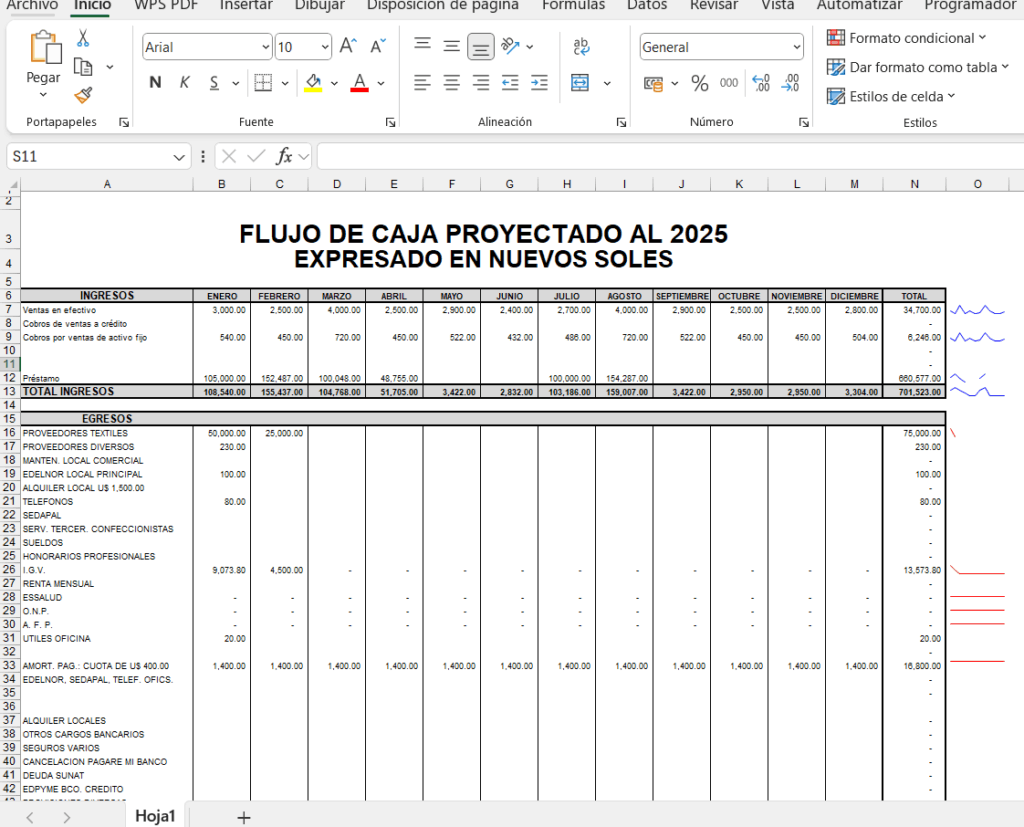Click the insert function fx icon
This screenshot has width=1024, height=827.
[284, 156]
